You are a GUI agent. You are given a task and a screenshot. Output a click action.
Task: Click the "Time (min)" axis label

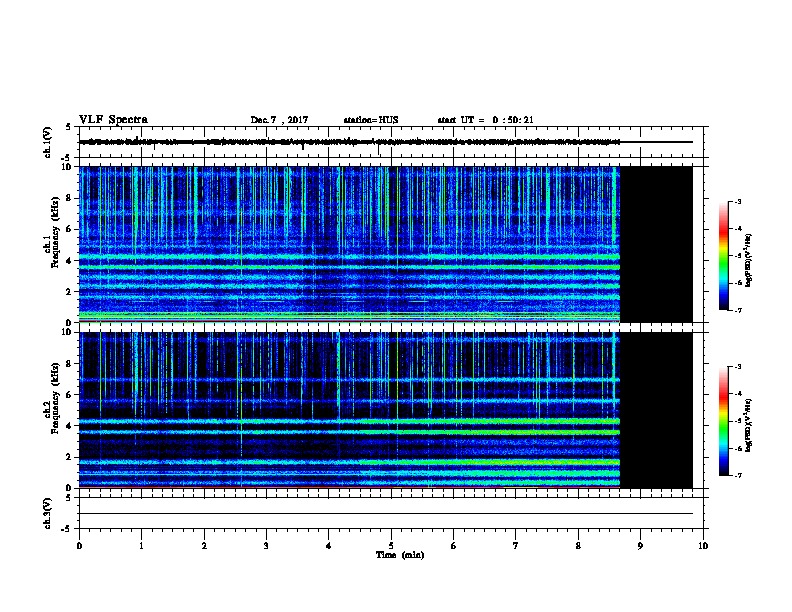[x=400, y=555]
